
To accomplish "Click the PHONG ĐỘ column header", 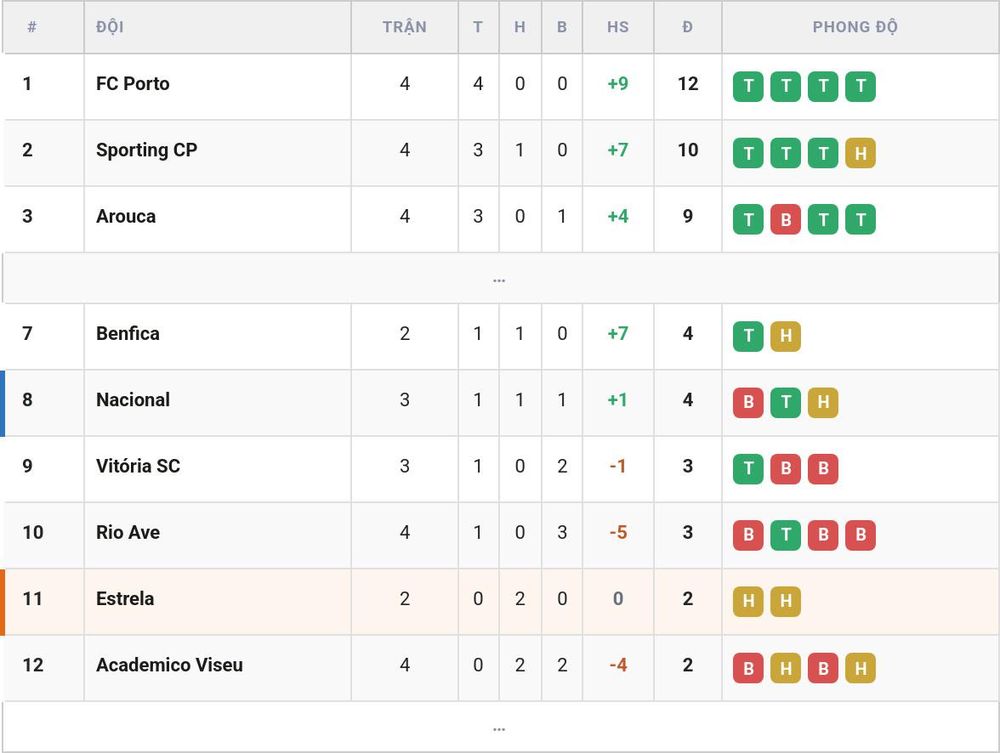I will point(855,27).
